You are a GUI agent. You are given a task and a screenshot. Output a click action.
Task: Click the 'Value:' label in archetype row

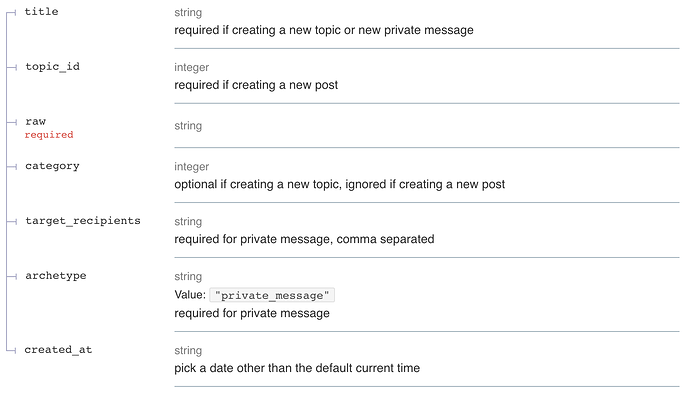tap(190, 295)
